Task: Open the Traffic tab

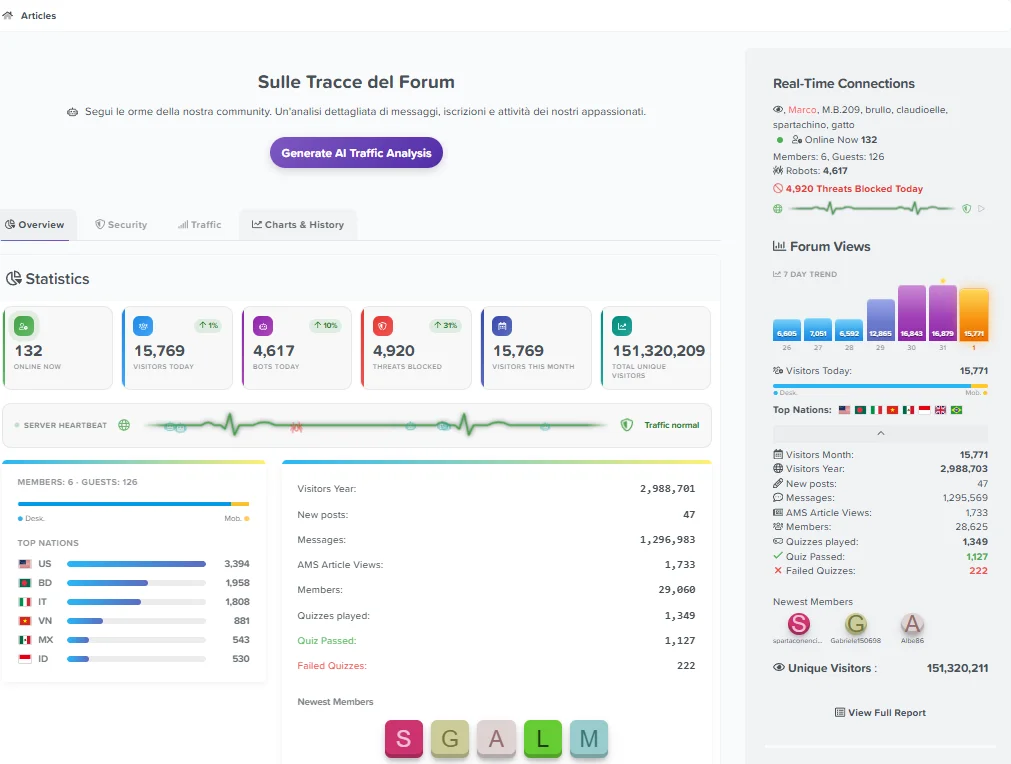Action: [199, 224]
